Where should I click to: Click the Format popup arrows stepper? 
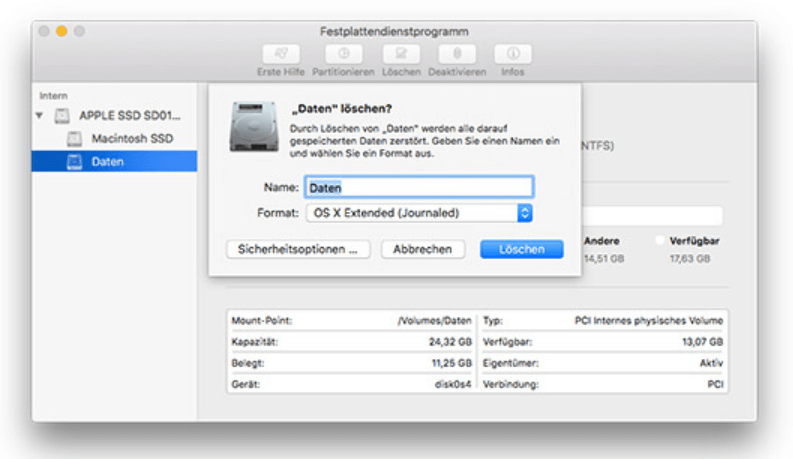click(x=525, y=213)
